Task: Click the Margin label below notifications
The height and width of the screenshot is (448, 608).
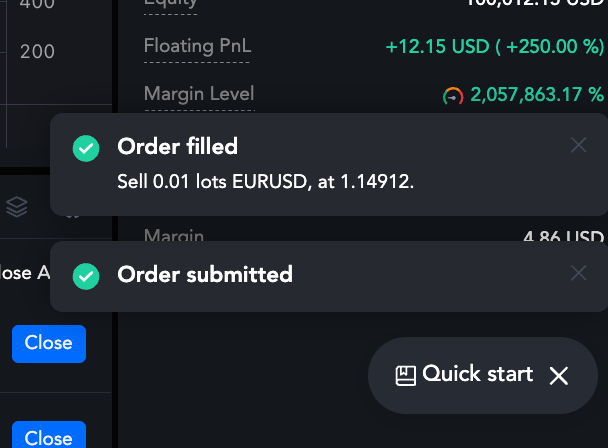Action: (x=174, y=236)
